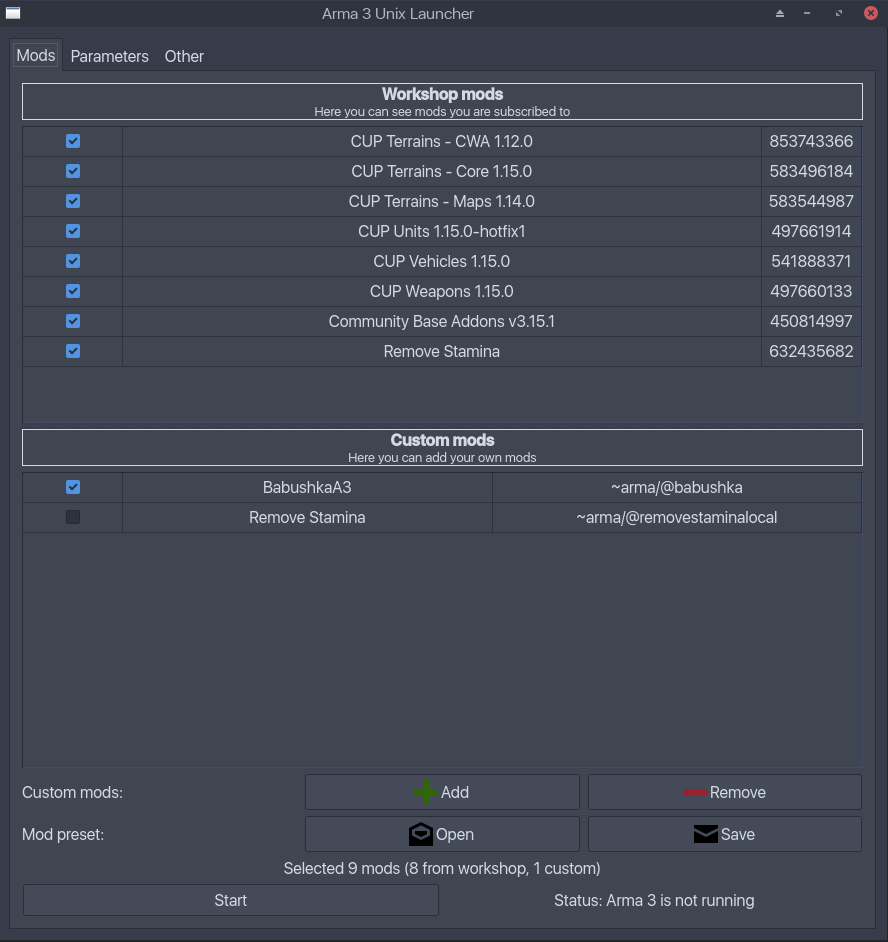
Task: Click the green plus icon on Add
Action: tap(425, 792)
